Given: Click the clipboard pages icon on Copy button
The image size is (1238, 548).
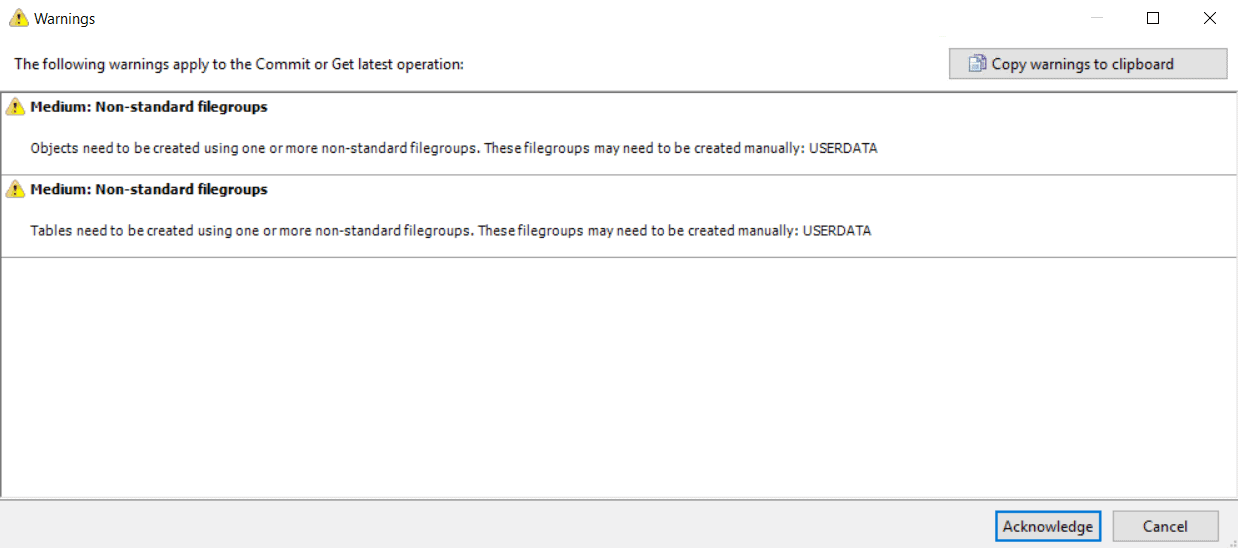Looking at the screenshot, I should click(x=977, y=64).
